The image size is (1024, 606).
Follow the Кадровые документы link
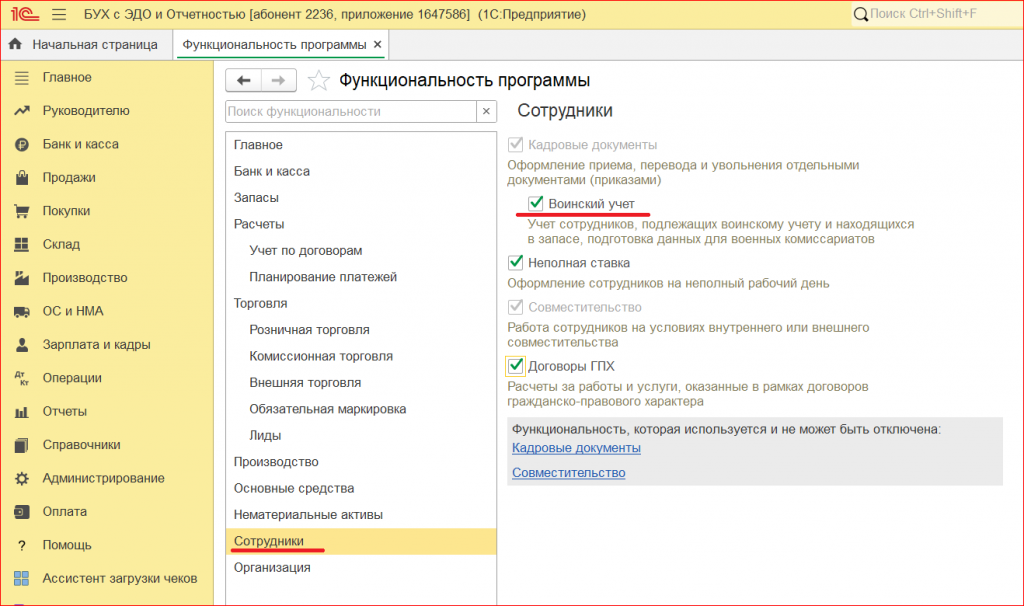tap(576, 448)
